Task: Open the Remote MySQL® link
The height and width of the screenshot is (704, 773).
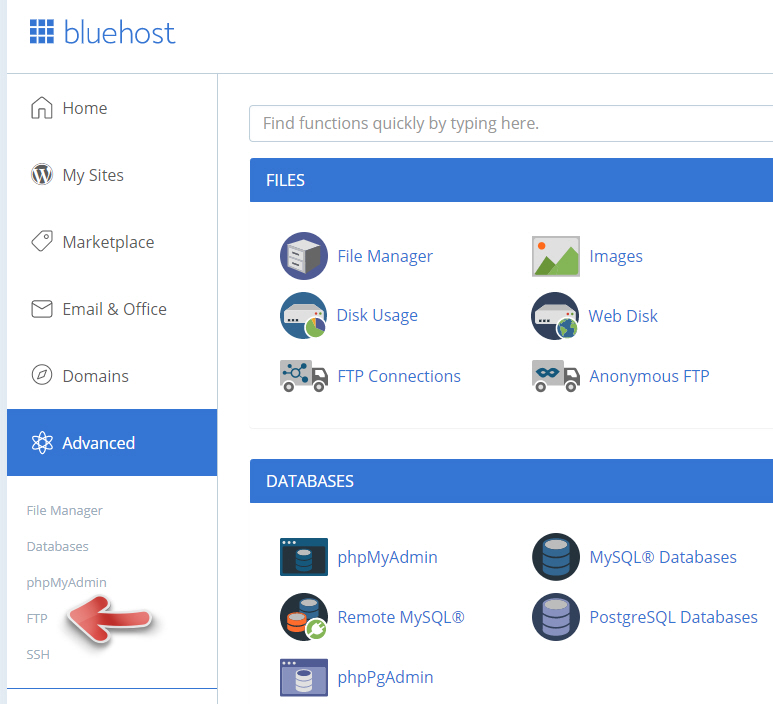Action: [x=401, y=617]
